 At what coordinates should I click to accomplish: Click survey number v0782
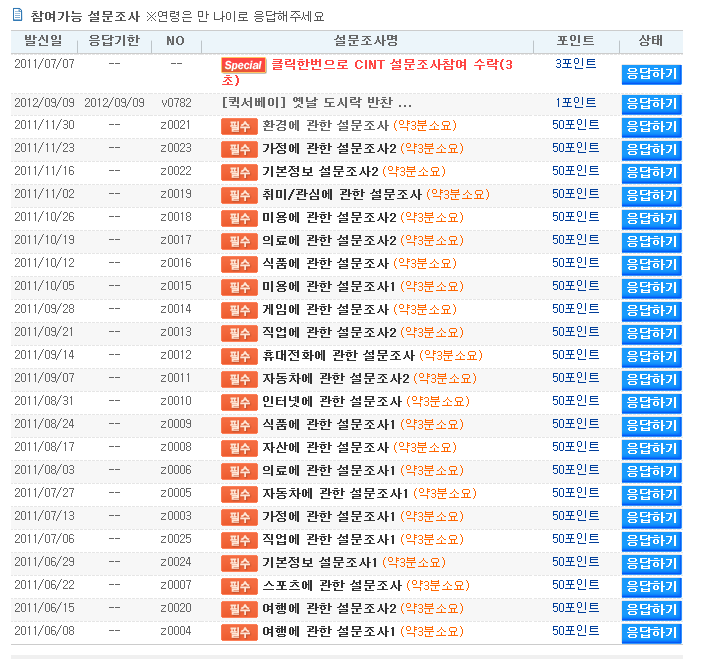(x=176, y=103)
